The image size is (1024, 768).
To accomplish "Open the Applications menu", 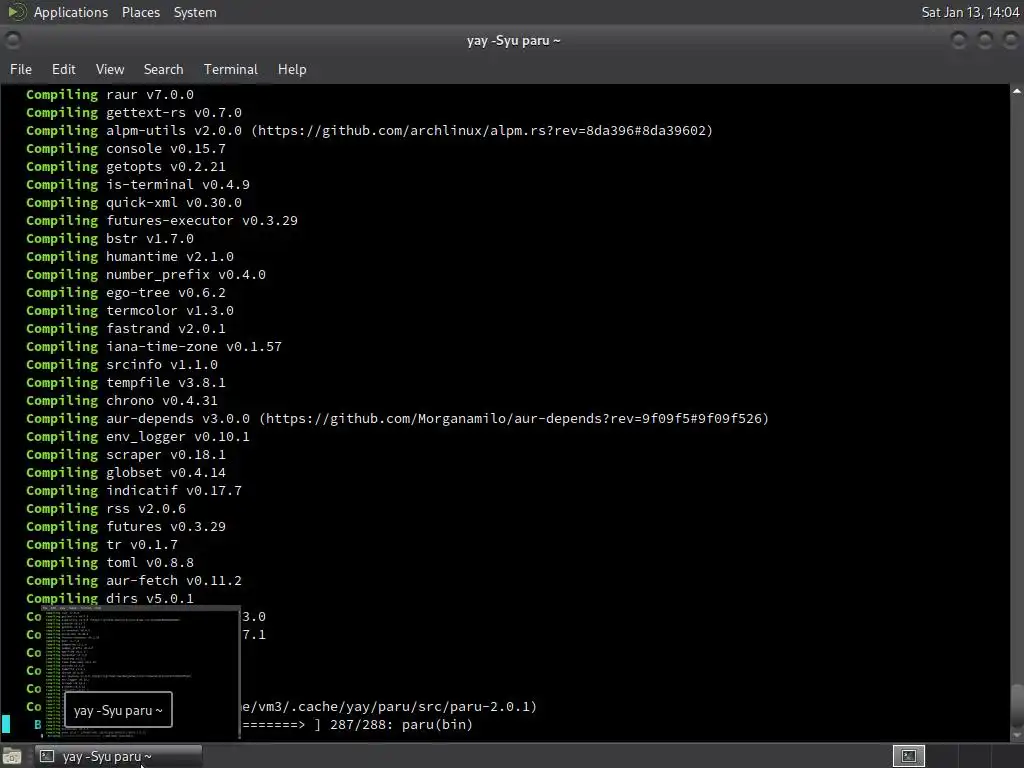I will [x=71, y=12].
